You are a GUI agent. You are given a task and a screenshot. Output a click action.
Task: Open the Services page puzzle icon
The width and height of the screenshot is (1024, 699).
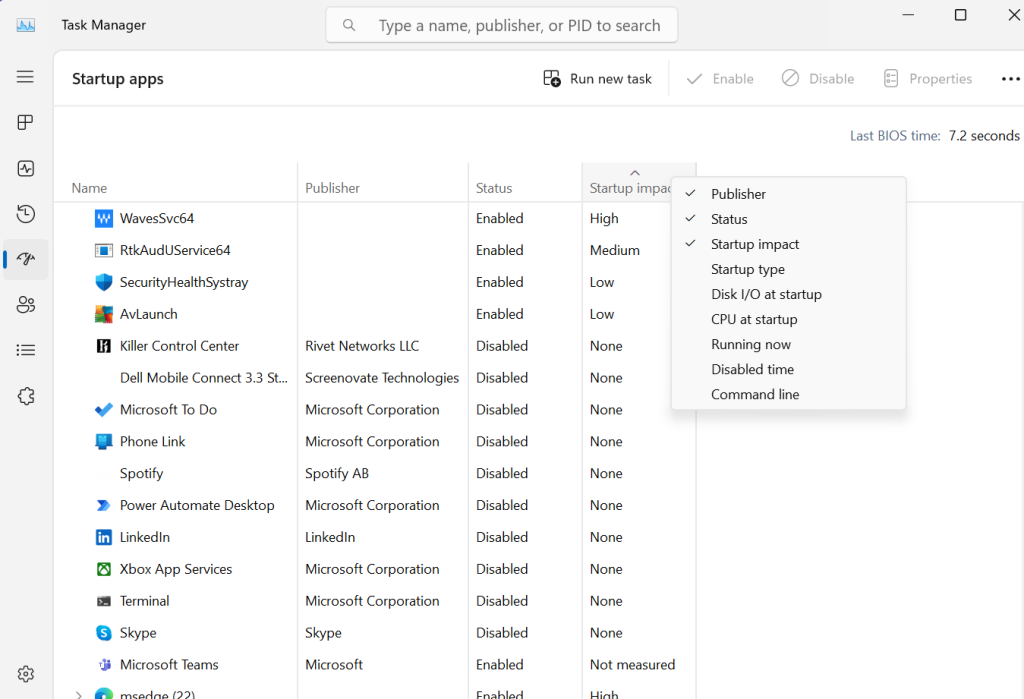[25, 396]
